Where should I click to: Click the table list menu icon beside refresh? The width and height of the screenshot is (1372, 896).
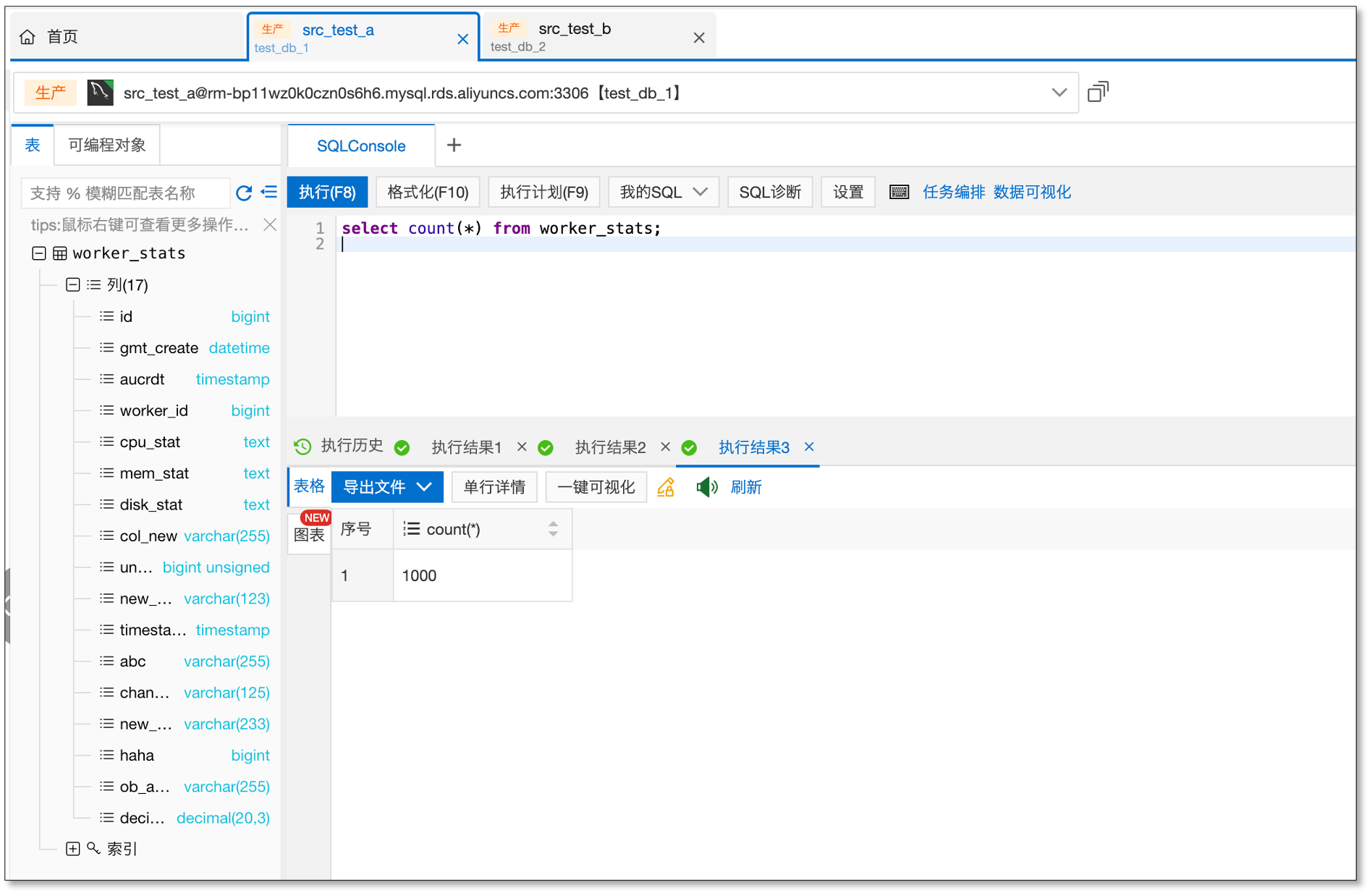click(269, 193)
